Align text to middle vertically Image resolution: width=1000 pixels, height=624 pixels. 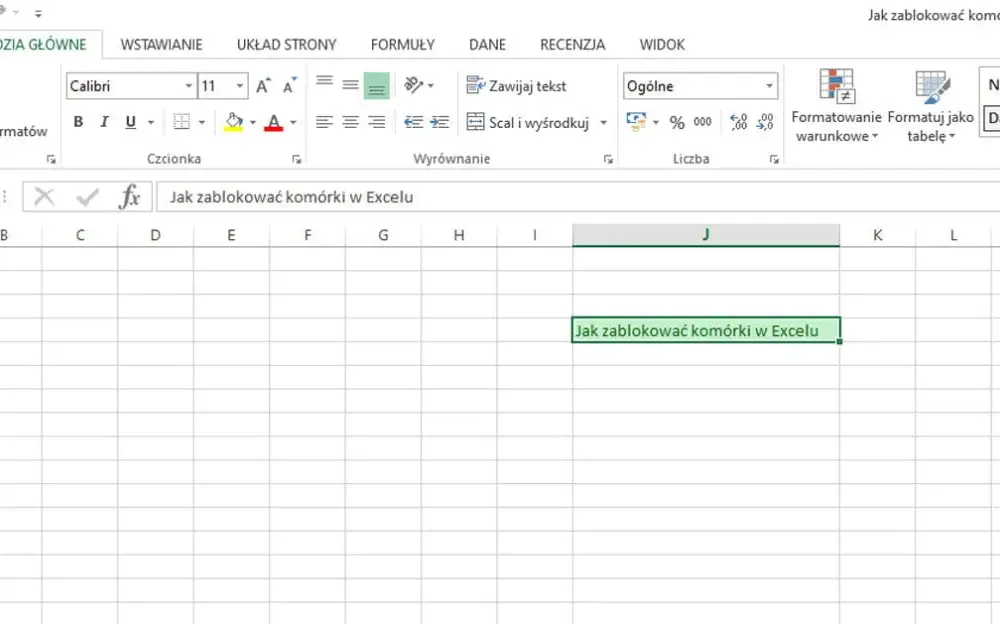(350, 84)
